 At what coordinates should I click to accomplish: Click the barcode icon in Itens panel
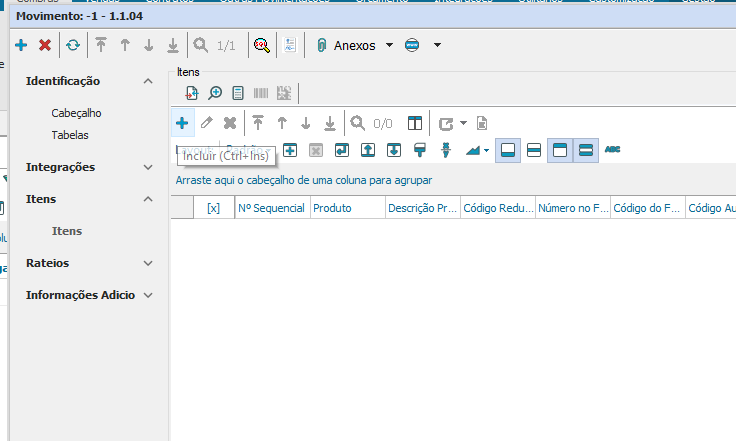260,93
